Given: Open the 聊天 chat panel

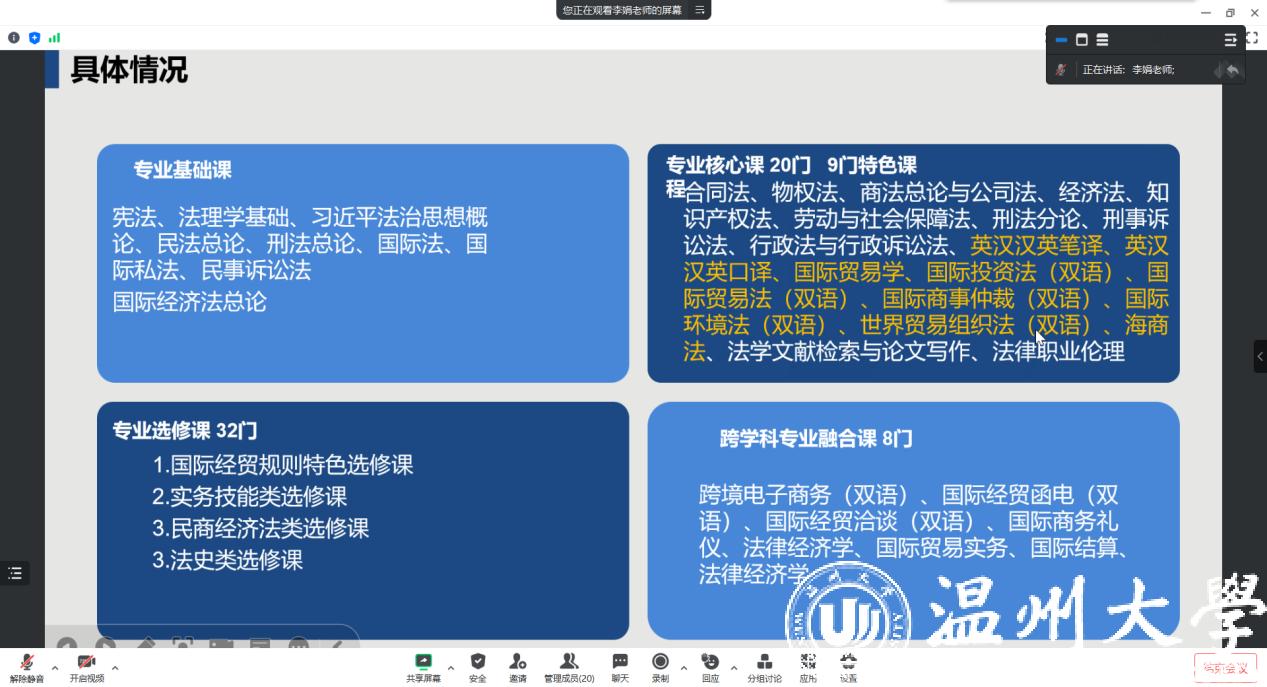Looking at the screenshot, I should point(620,666).
